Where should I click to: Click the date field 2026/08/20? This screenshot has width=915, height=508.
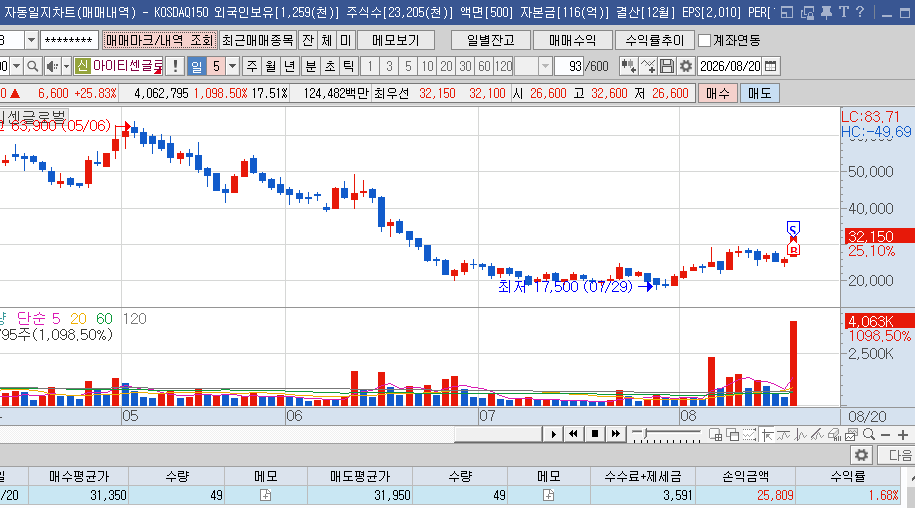730,66
